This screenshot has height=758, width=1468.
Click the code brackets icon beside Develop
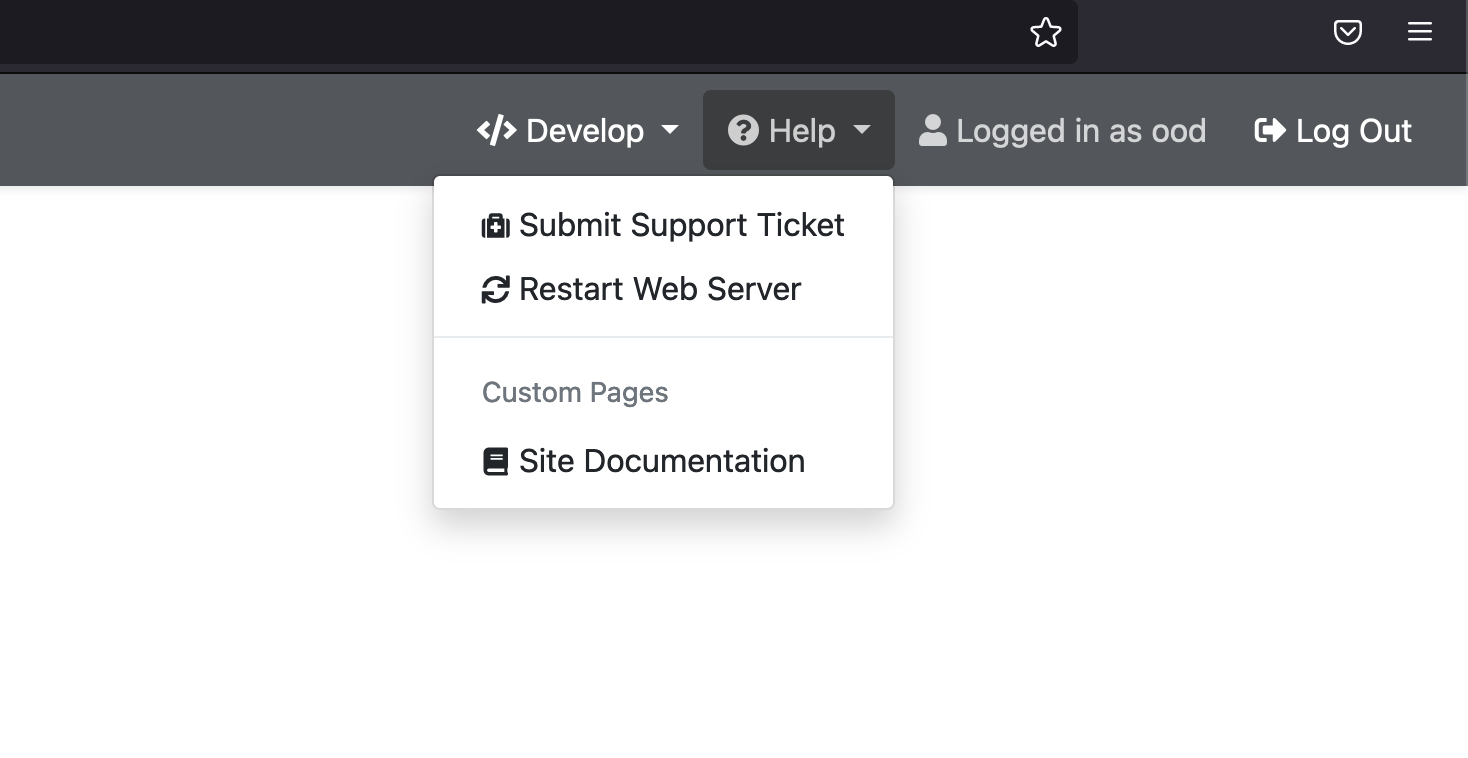click(x=496, y=131)
